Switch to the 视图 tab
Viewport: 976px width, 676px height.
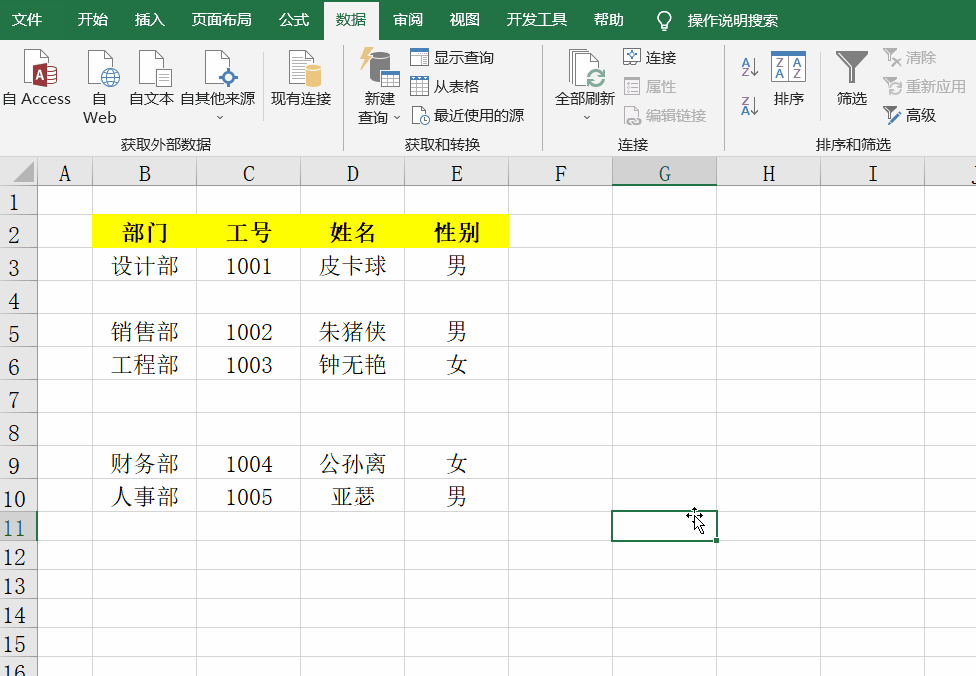point(465,20)
